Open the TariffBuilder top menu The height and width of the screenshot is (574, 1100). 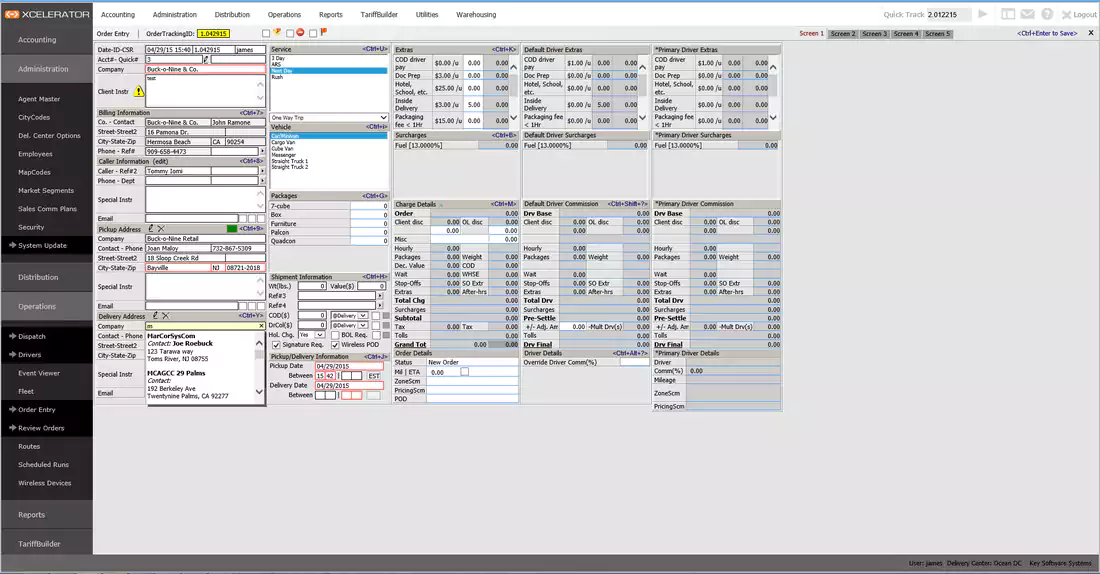[378, 15]
